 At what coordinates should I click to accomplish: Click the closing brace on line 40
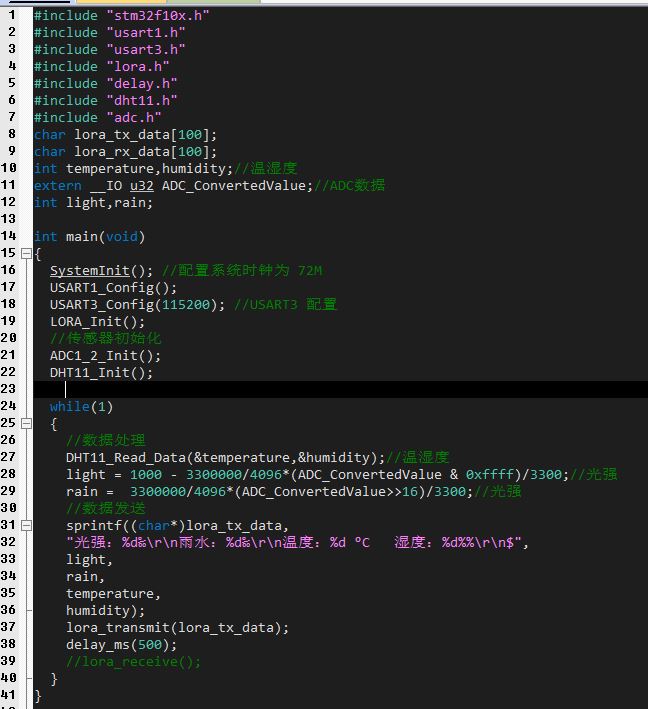pos(54,679)
